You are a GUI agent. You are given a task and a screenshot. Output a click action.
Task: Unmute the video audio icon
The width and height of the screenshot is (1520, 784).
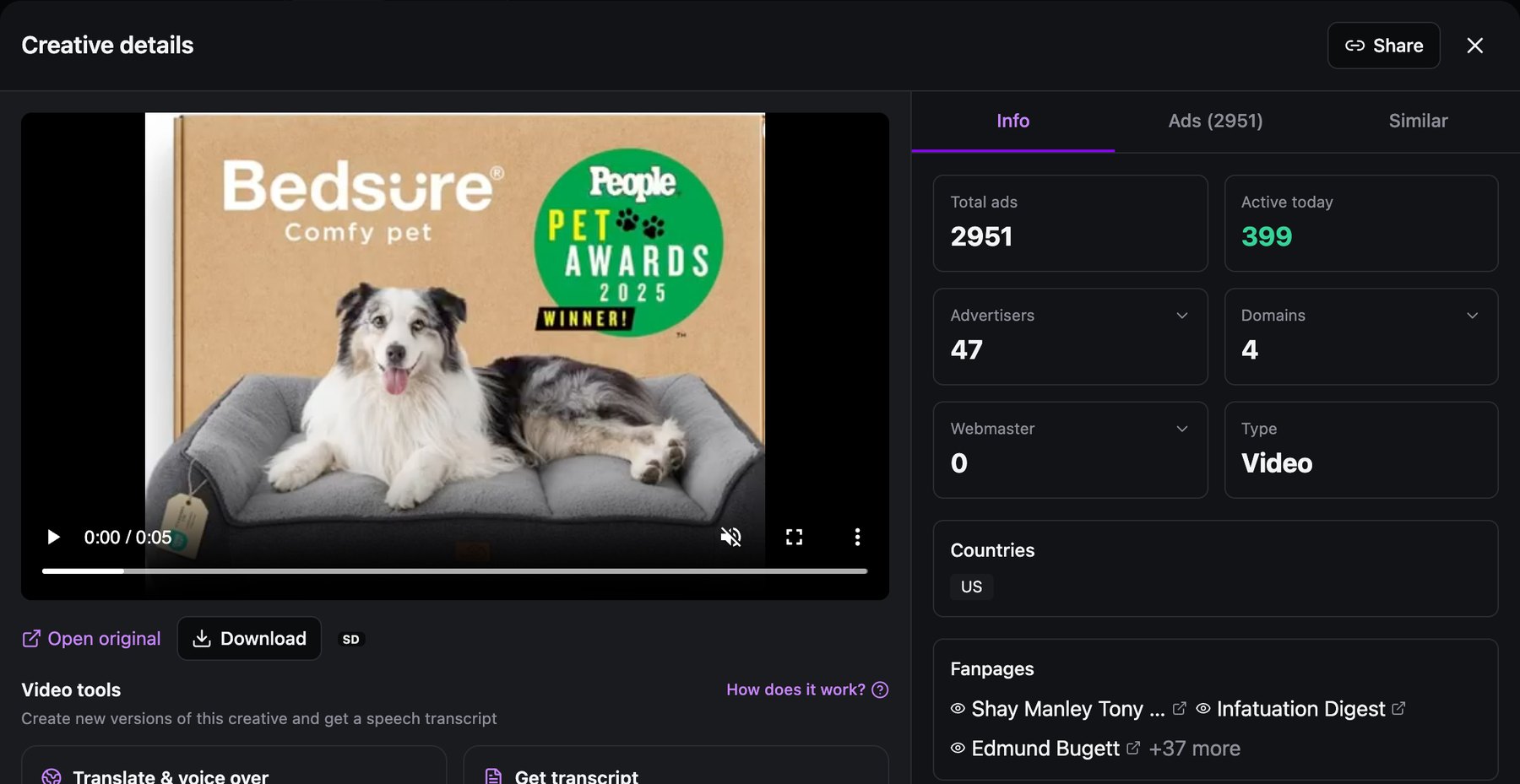tap(730, 537)
